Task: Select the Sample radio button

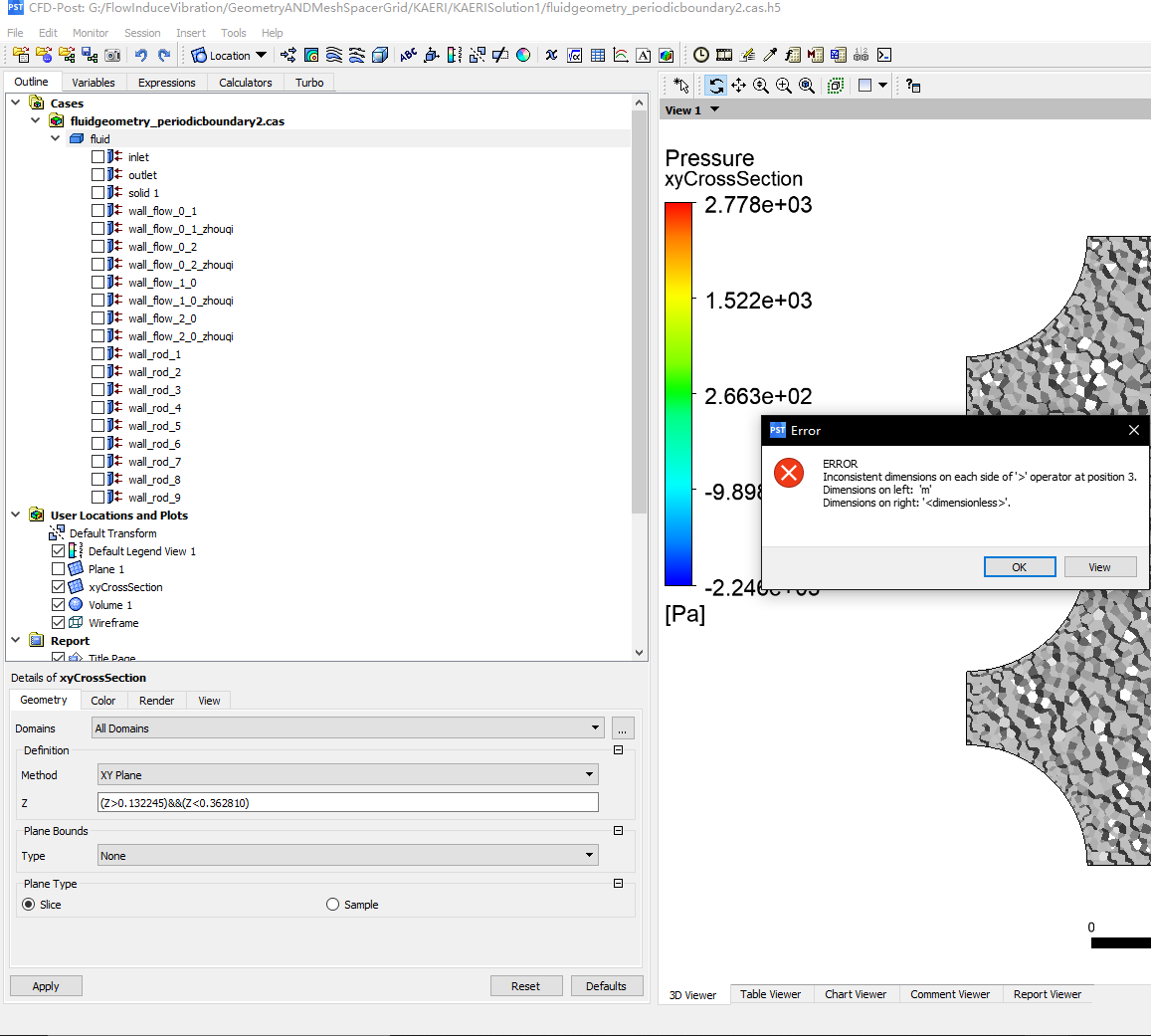Action: (332, 905)
